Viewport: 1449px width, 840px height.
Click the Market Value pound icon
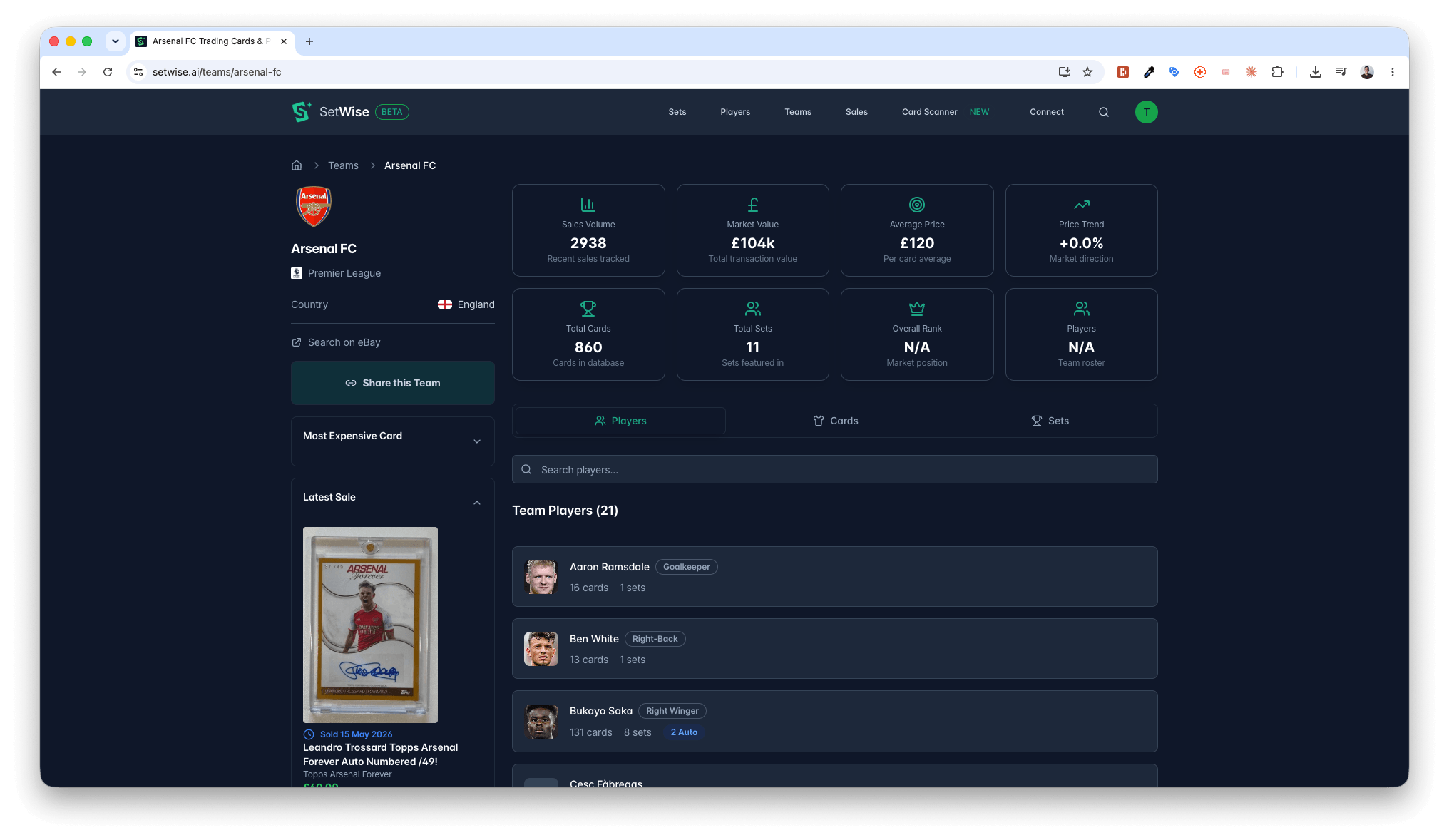click(x=753, y=205)
